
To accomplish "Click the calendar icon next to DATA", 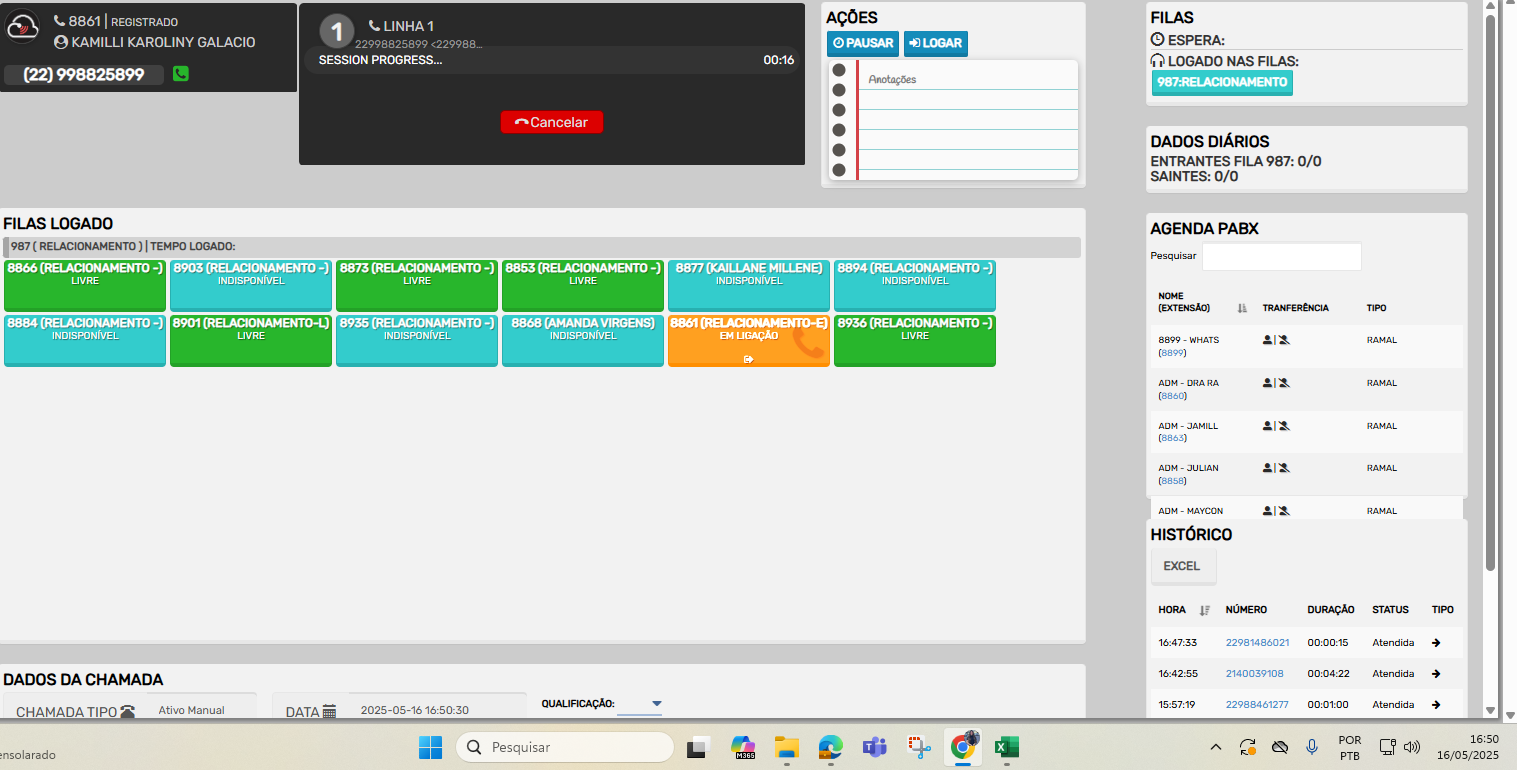I will click(x=329, y=712).
